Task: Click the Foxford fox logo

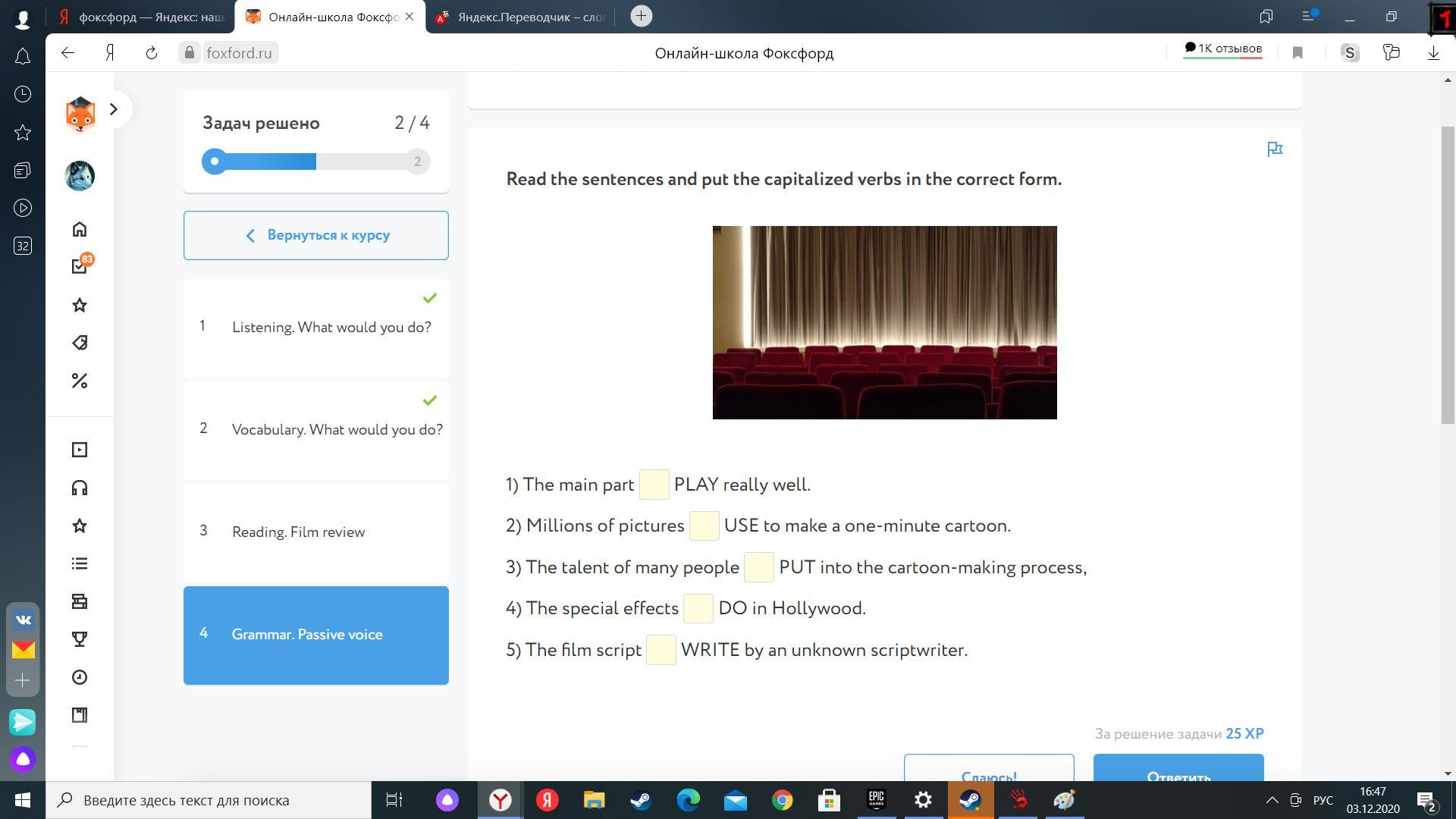Action: click(80, 115)
